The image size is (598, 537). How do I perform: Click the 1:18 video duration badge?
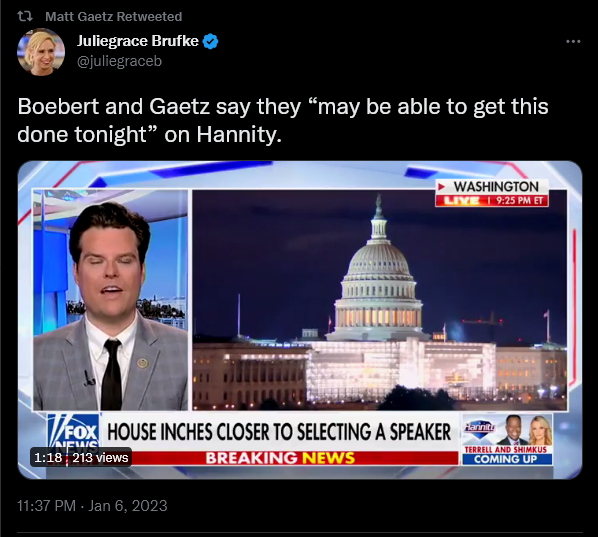(48, 457)
